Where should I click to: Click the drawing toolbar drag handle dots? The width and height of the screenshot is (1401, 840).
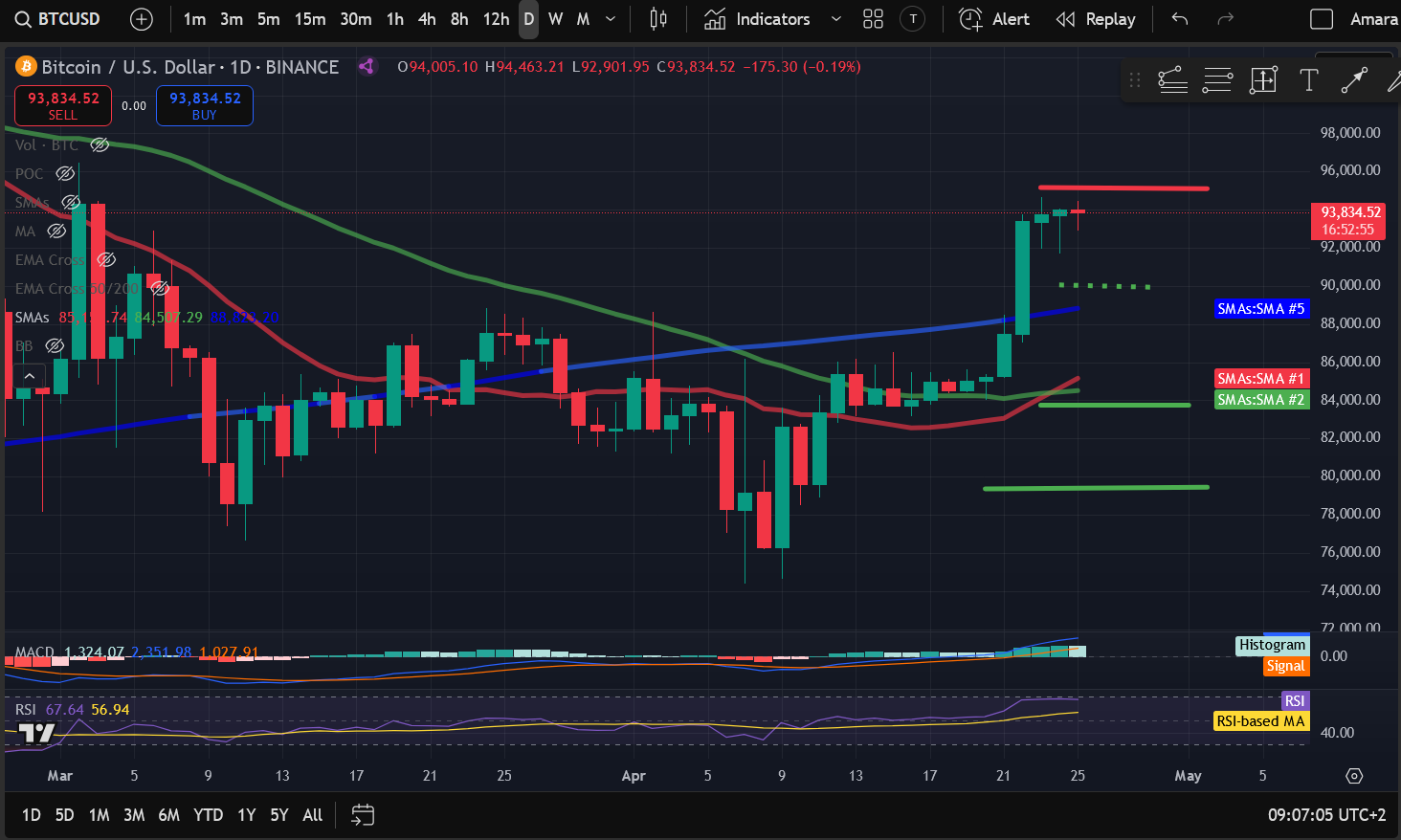pos(1135,80)
